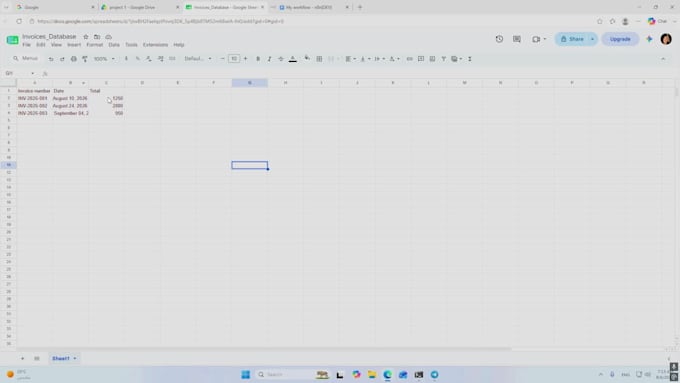Screen dimensions: 680x383
Task: Star the Invoices_Database document
Action: (x=86, y=37)
